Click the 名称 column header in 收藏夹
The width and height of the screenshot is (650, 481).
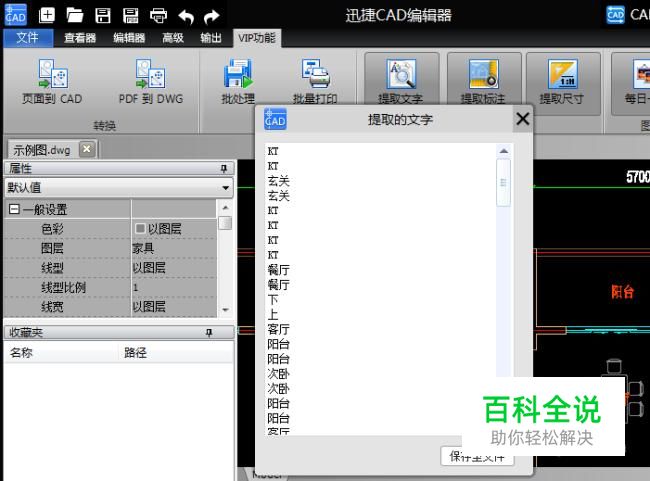(61, 352)
